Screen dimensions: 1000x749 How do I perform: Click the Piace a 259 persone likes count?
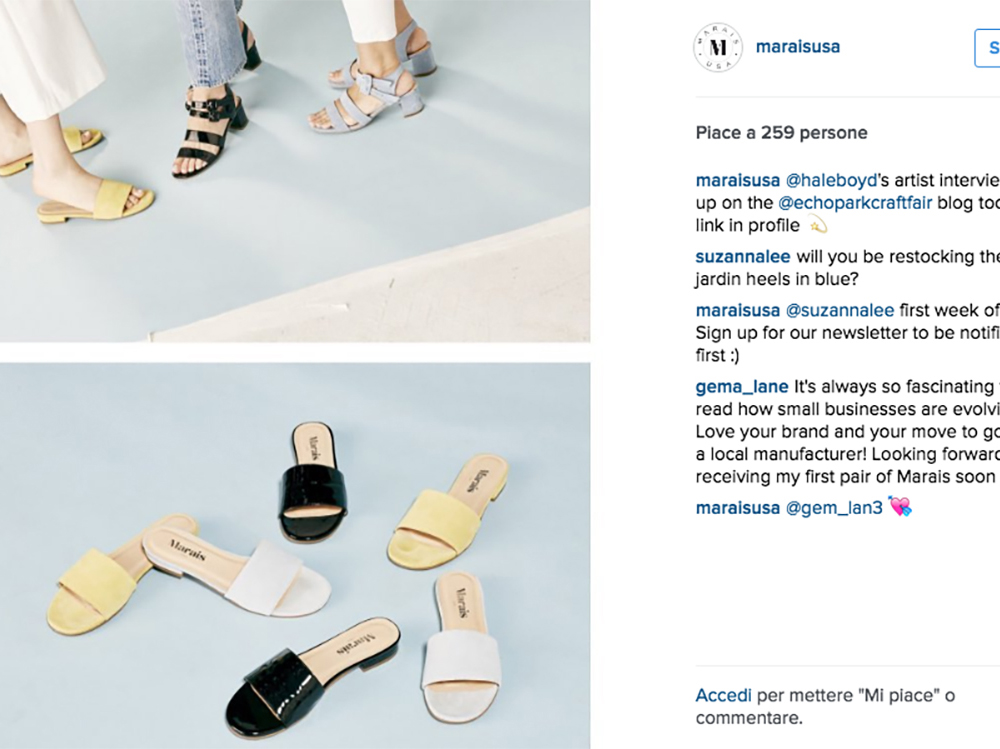781,133
